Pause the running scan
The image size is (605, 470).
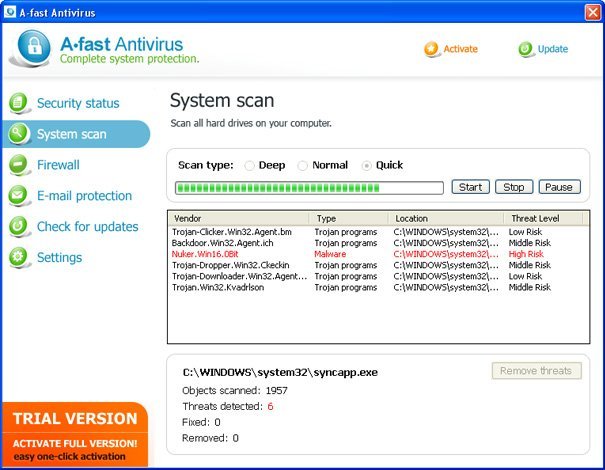coord(559,187)
